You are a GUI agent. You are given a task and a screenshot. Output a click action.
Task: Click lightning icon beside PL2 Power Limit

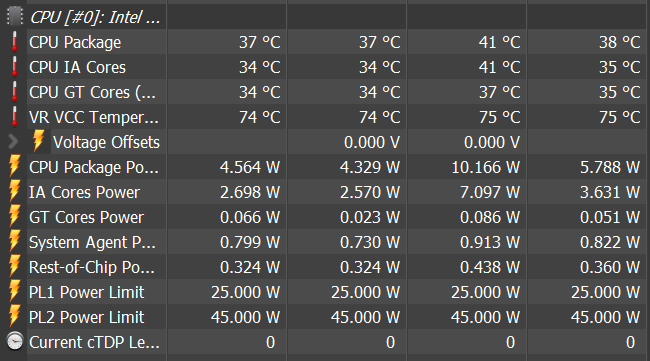pyautogui.click(x=15, y=316)
